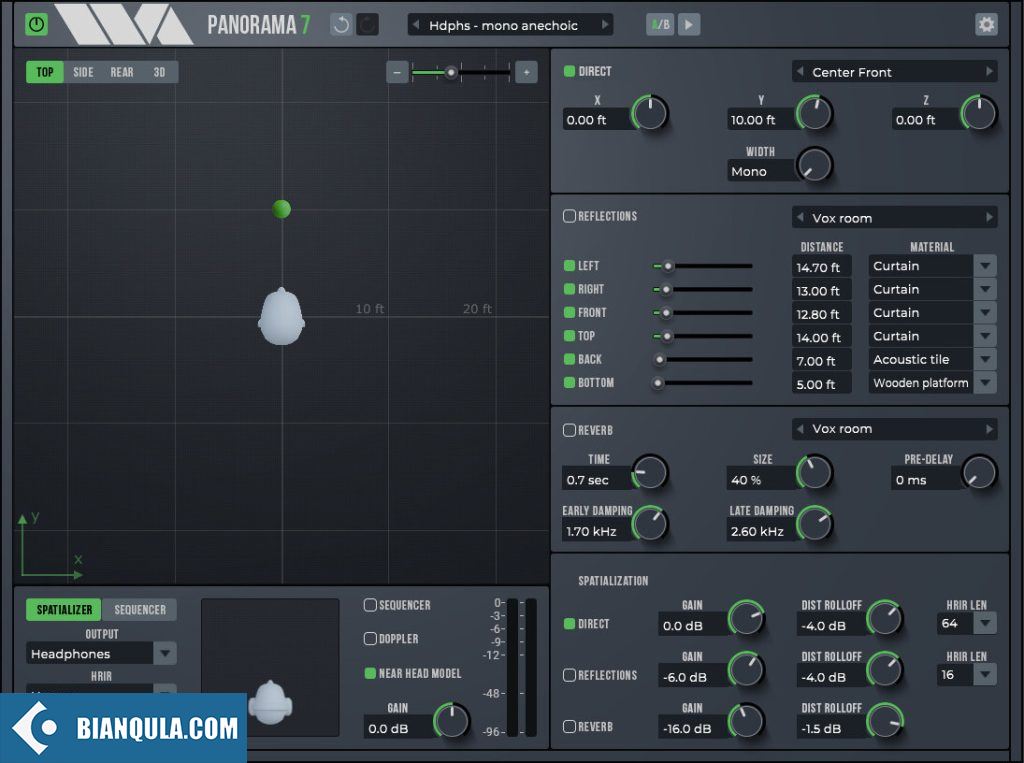Disable the Direct section toggle
The height and width of the screenshot is (763, 1024).
(569, 71)
